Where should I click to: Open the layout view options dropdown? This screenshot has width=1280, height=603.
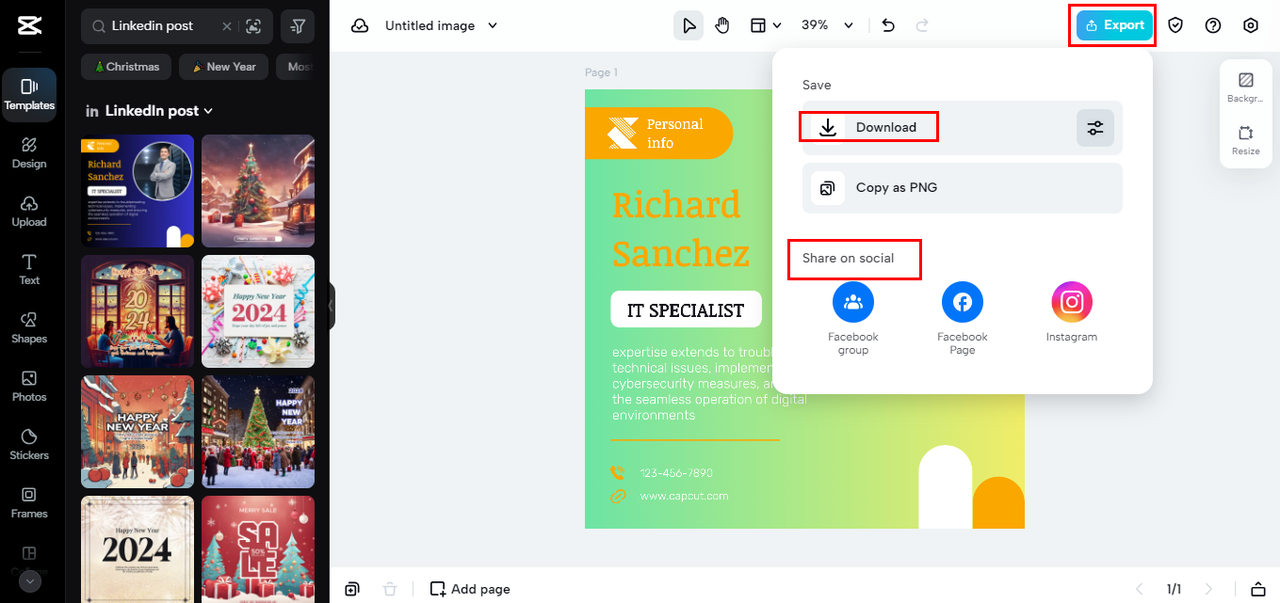766,26
